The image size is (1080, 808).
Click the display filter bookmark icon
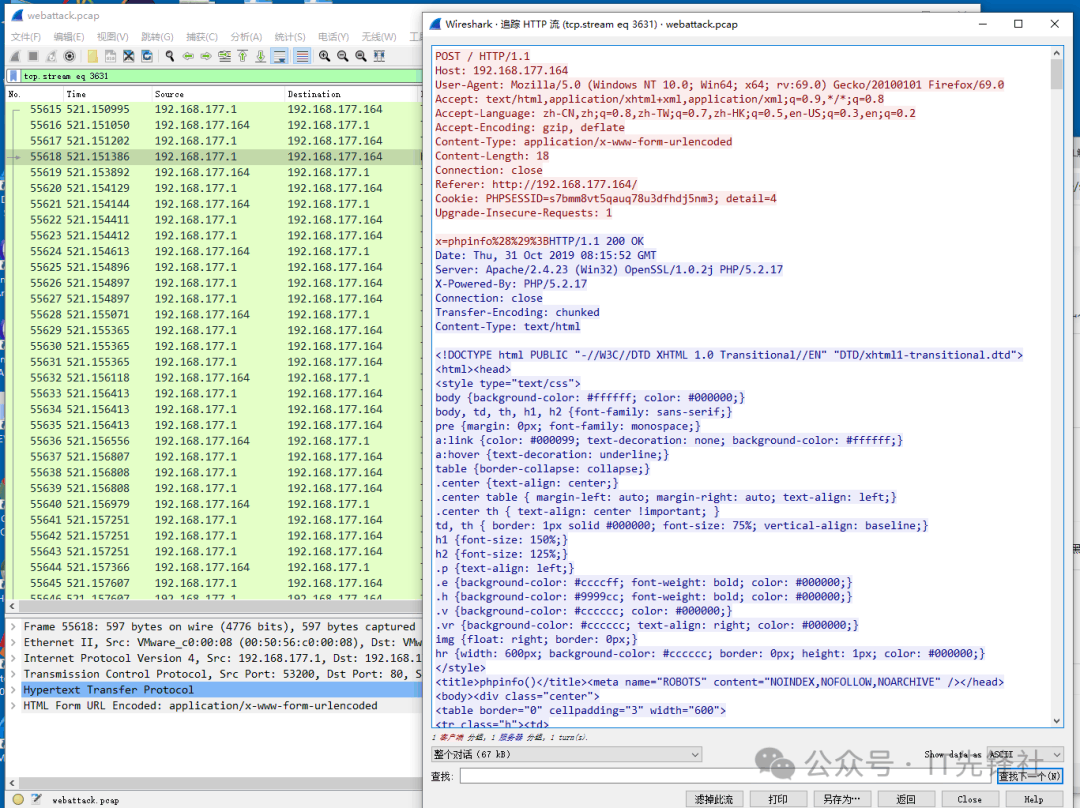(x=13, y=76)
